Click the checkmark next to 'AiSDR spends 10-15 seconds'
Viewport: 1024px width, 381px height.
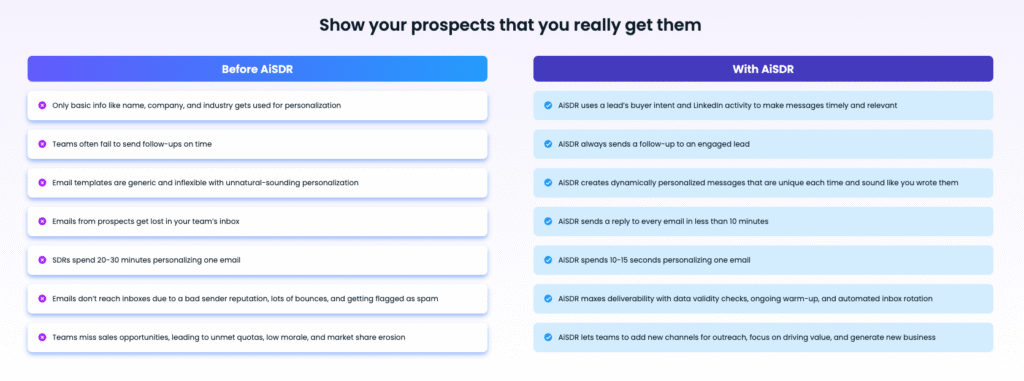[548, 260]
